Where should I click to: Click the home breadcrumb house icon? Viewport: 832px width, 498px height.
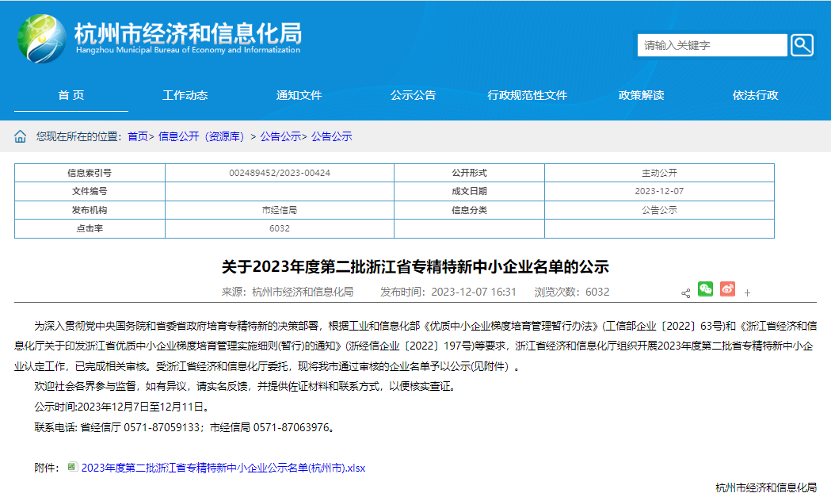(20, 137)
